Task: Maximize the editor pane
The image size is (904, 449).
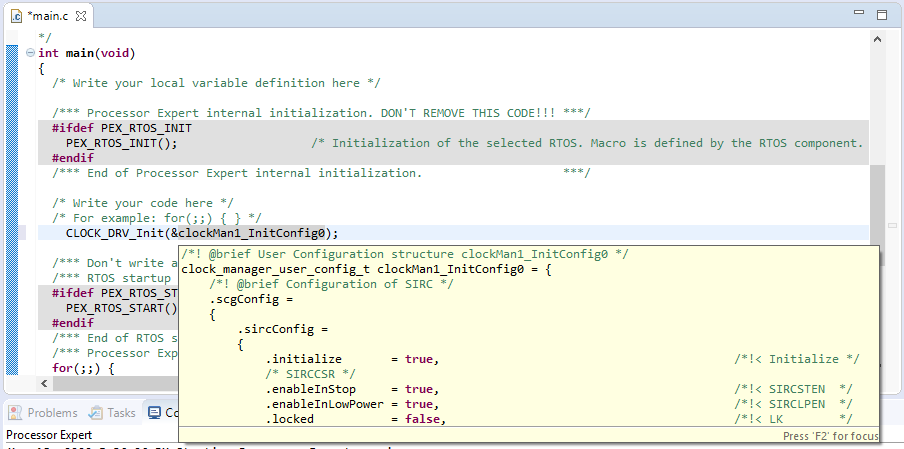Action: pyautogui.click(x=882, y=15)
